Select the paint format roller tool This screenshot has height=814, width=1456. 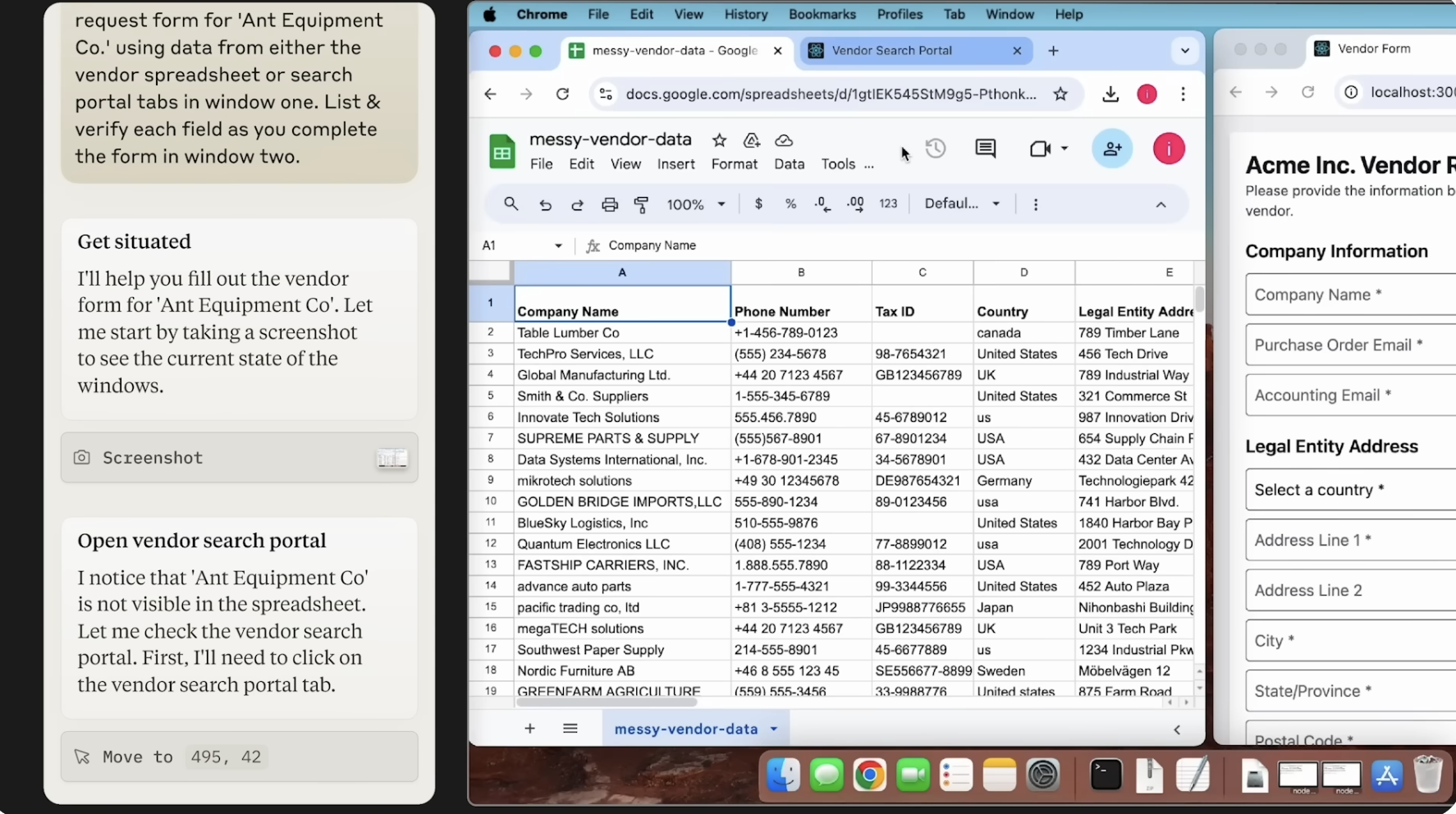[x=642, y=204]
